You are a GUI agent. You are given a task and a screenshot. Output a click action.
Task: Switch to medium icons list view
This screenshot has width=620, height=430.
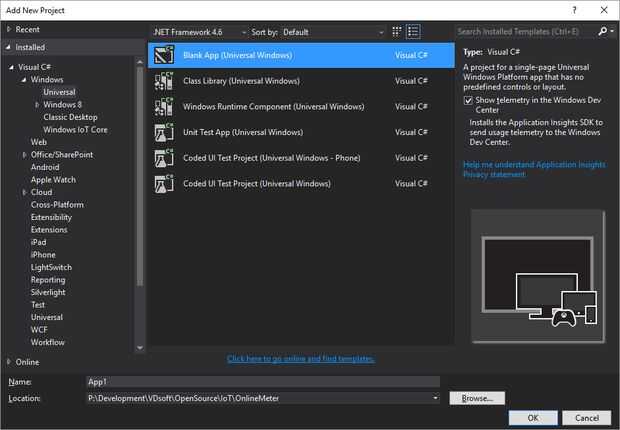(413, 32)
